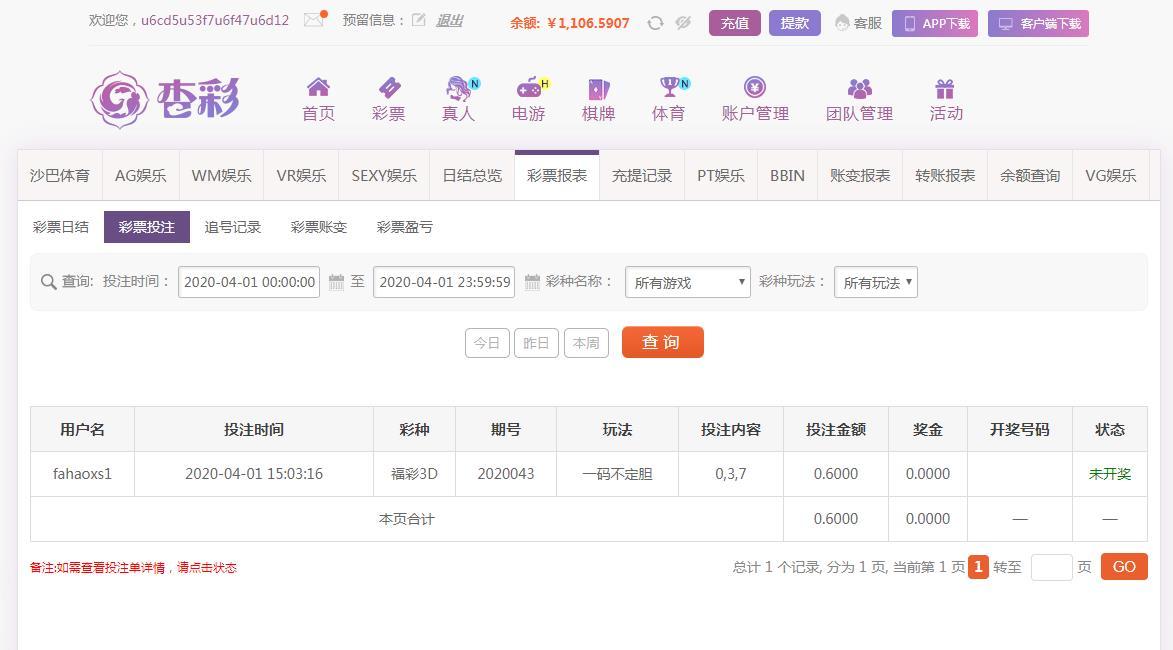The width and height of the screenshot is (1173, 650).
Task: Select 彩票报表 tab
Action: pos(557,176)
